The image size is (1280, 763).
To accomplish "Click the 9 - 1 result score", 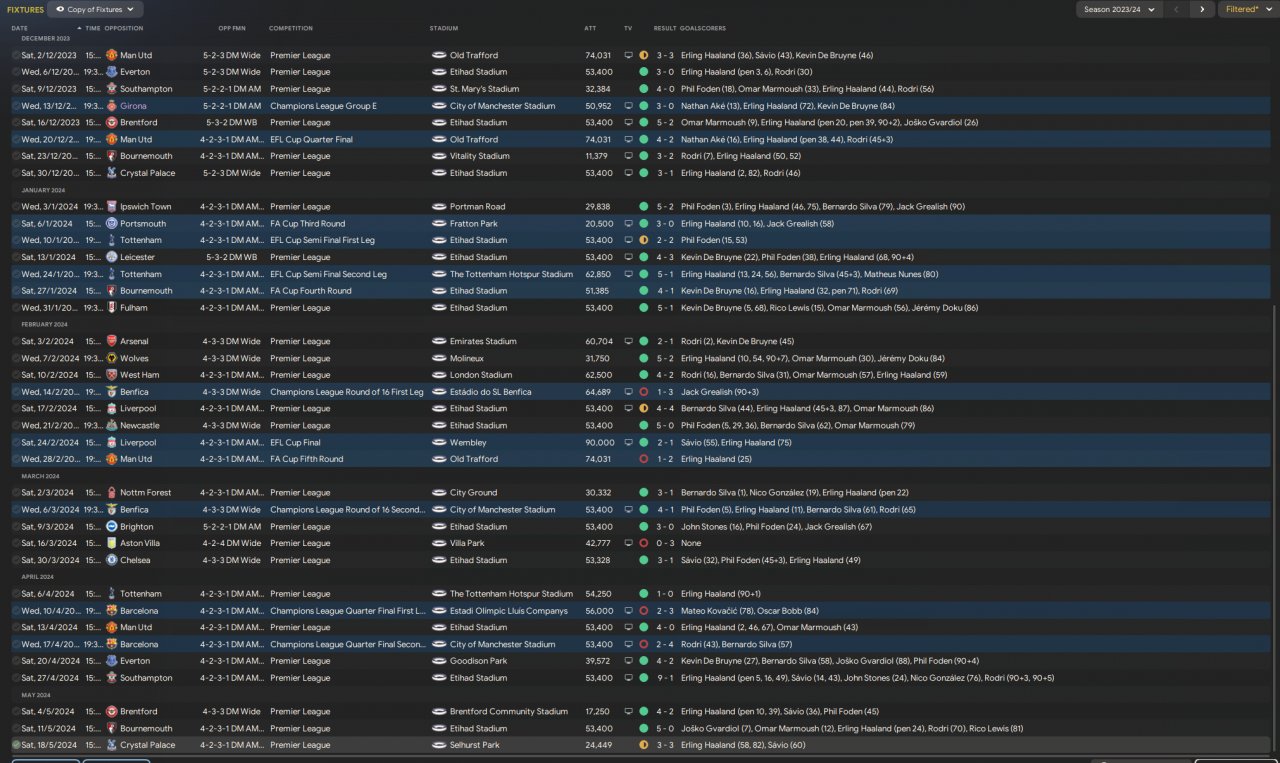I will click(x=665, y=678).
